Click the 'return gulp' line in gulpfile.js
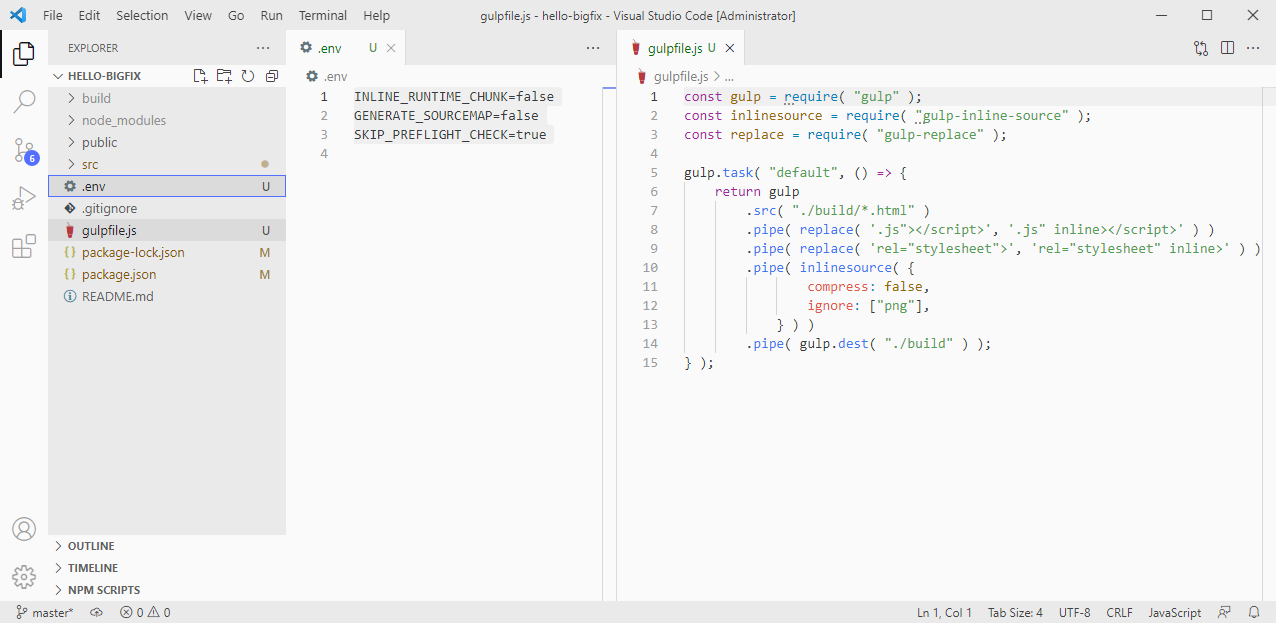This screenshot has width=1276, height=623. coord(757,191)
